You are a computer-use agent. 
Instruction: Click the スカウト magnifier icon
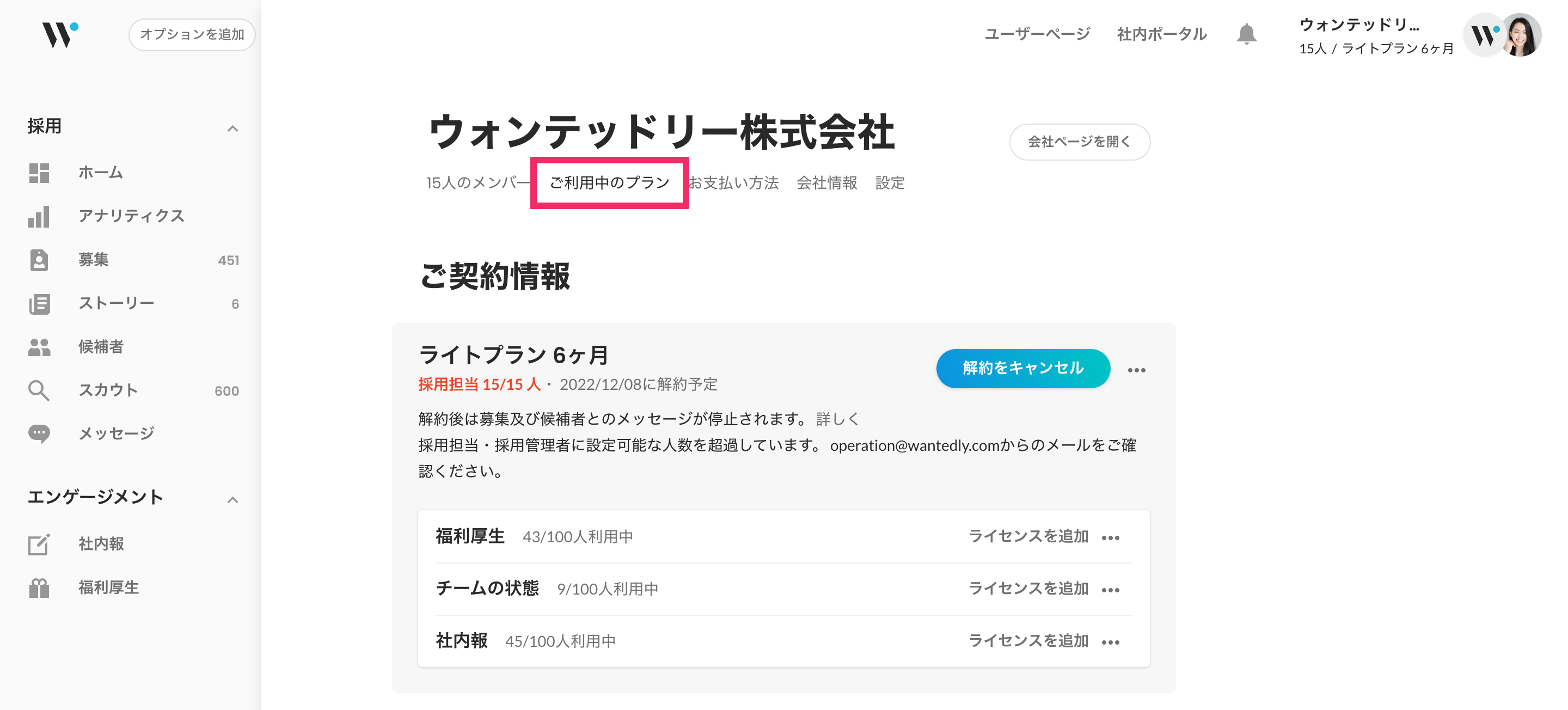(x=39, y=391)
